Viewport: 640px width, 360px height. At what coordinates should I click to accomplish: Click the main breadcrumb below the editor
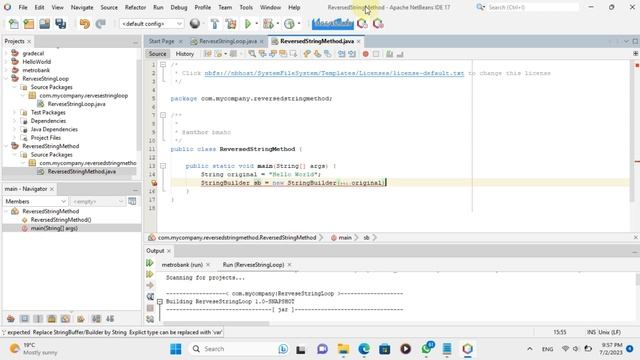344,237
